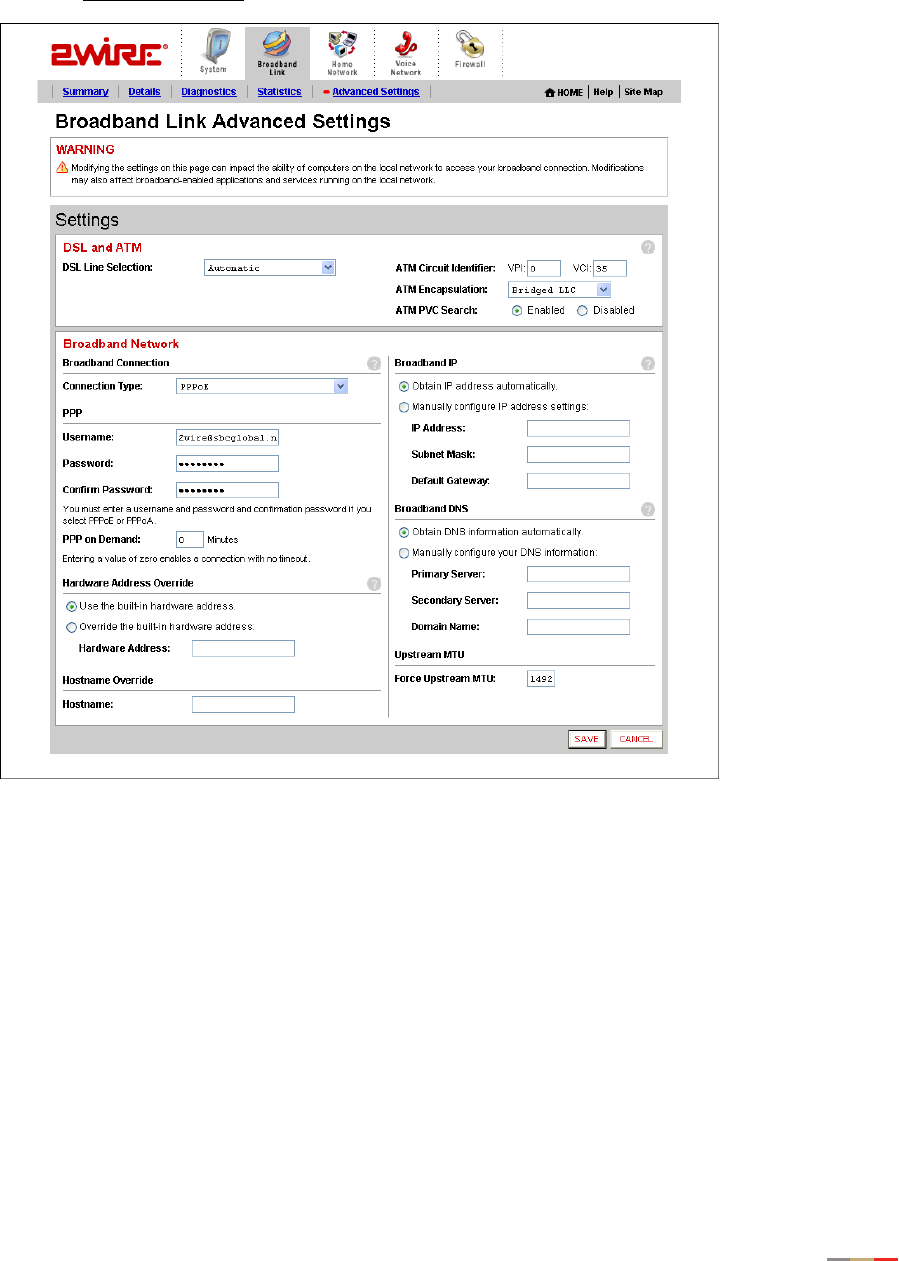Screen dimensions: 899x1261
Task: Click the Password field
Action: [227, 463]
